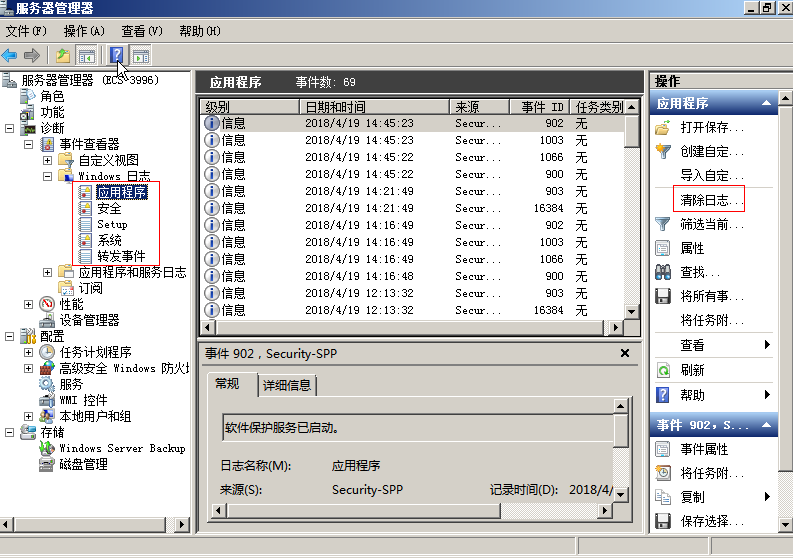Expand the 复制 submenu arrow
This screenshot has width=793, height=558.
coord(767,496)
